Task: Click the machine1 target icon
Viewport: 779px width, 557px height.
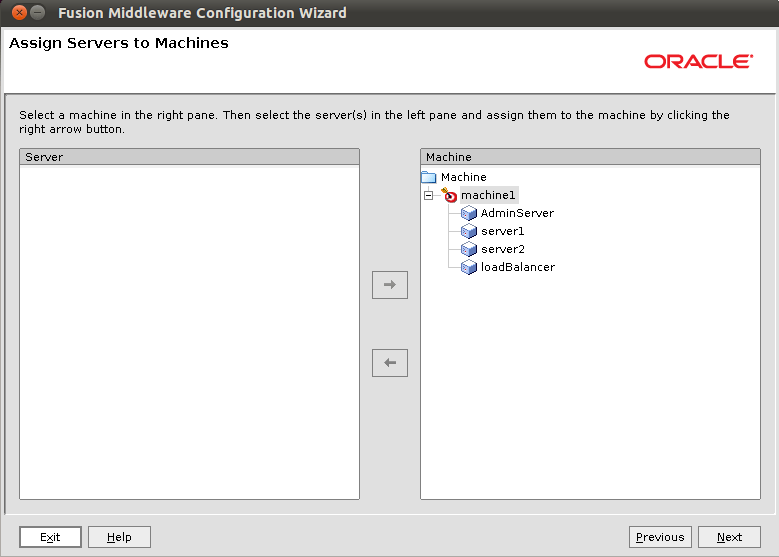Action: (449, 195)
